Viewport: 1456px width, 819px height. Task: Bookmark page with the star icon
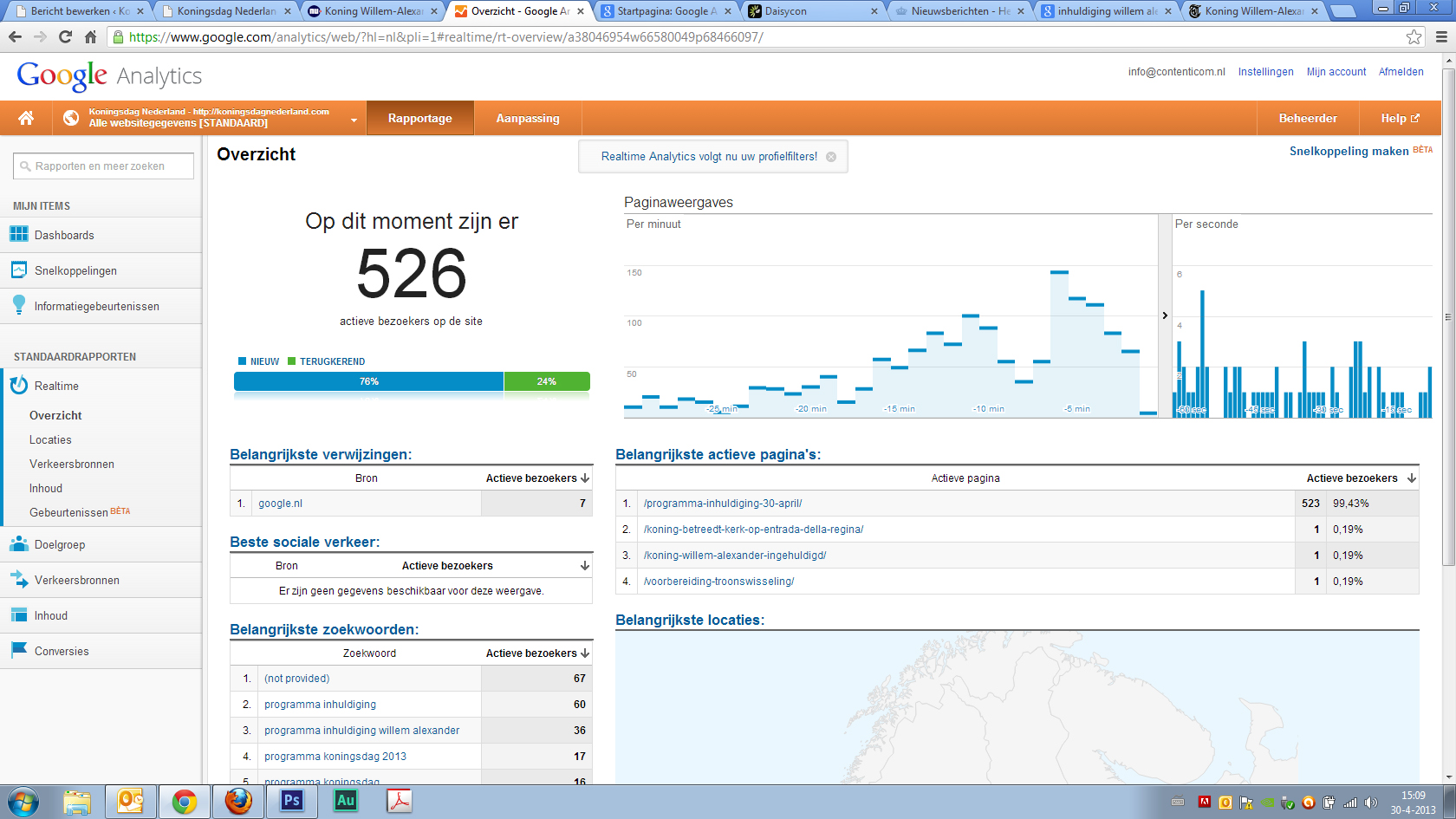(x=1414, y=37)
